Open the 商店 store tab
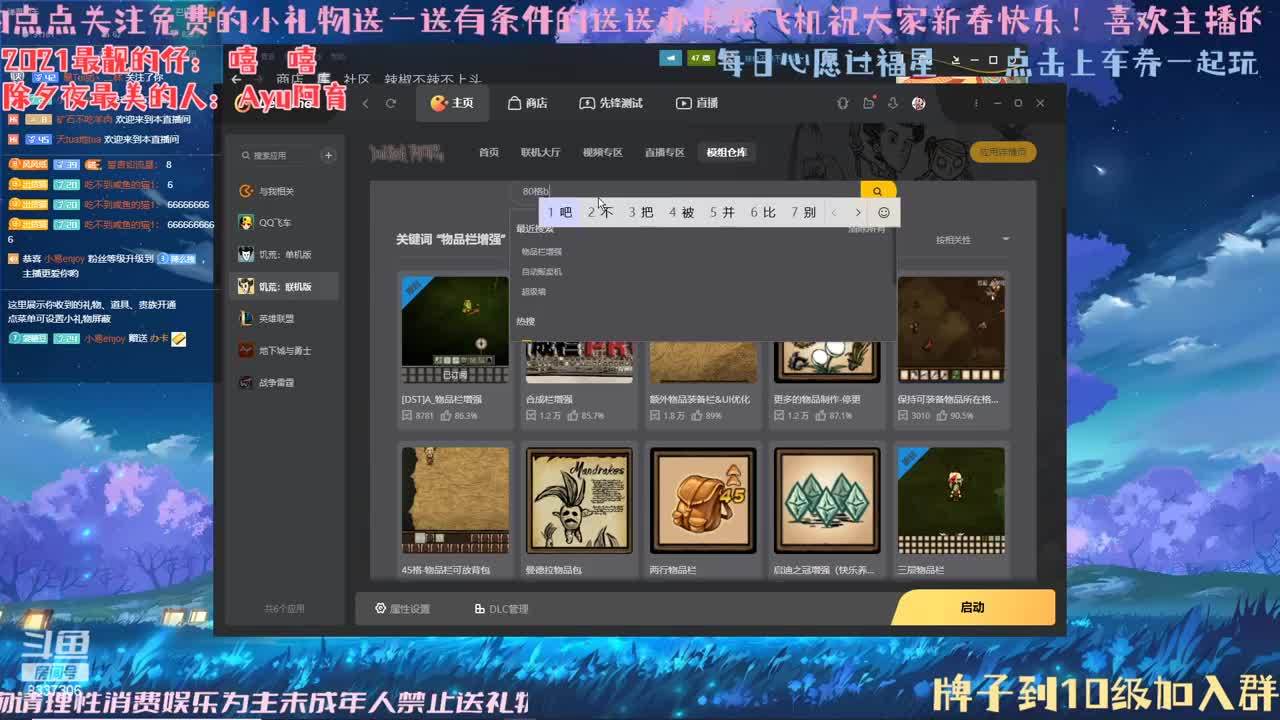1280x720 pixels. (x=528, y=103)
